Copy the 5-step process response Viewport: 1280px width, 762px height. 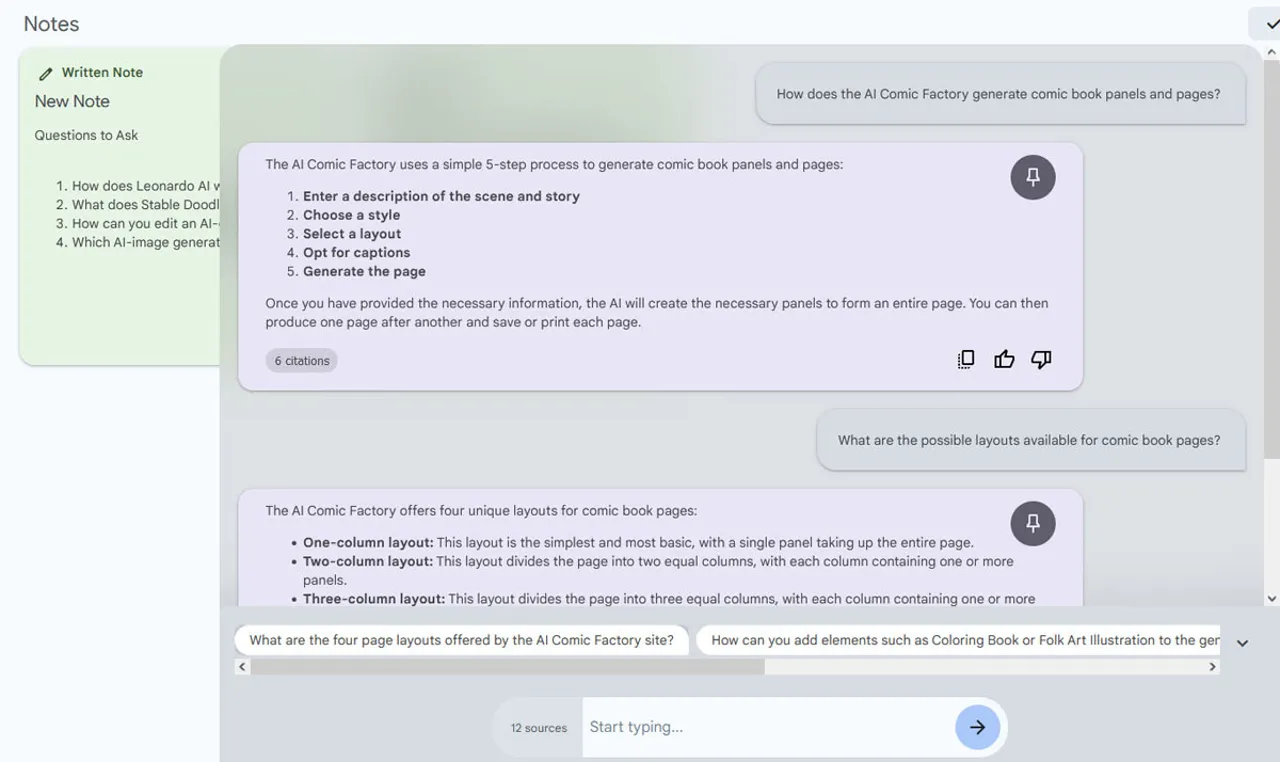[966, 360]
